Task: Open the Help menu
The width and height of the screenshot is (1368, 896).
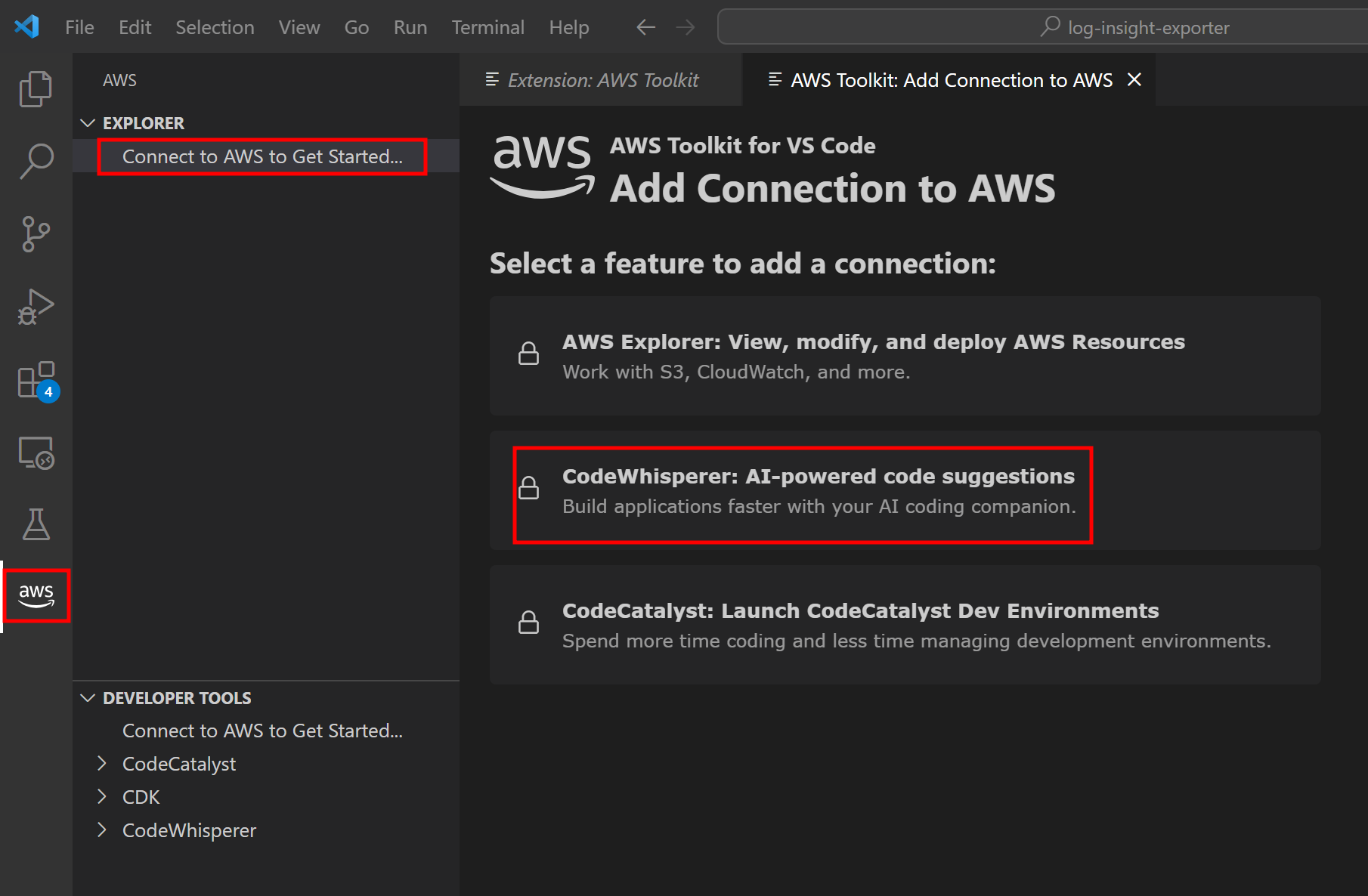Action: [569, 28]
